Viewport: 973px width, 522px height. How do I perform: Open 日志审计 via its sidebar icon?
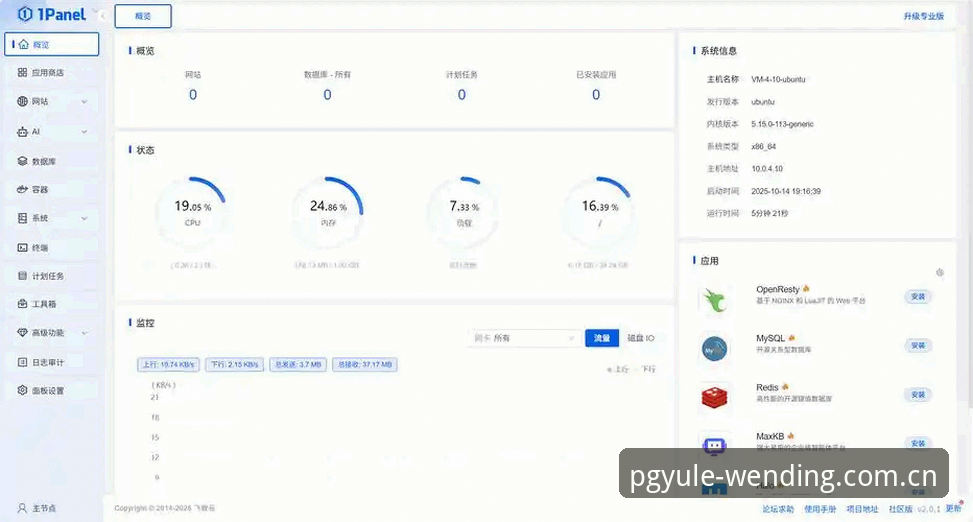click(22, 362)
